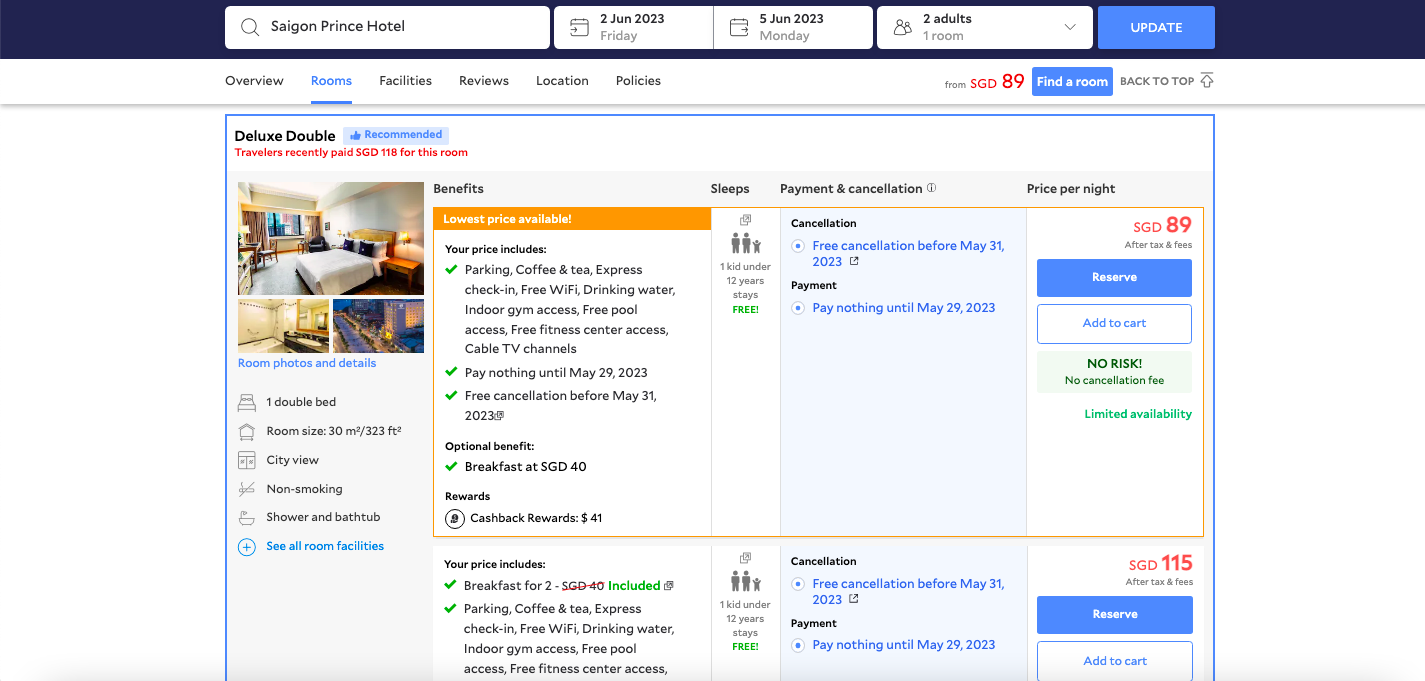
Task: Open the check-in date picker showing 2 Jun 2023
Action: 633,27
